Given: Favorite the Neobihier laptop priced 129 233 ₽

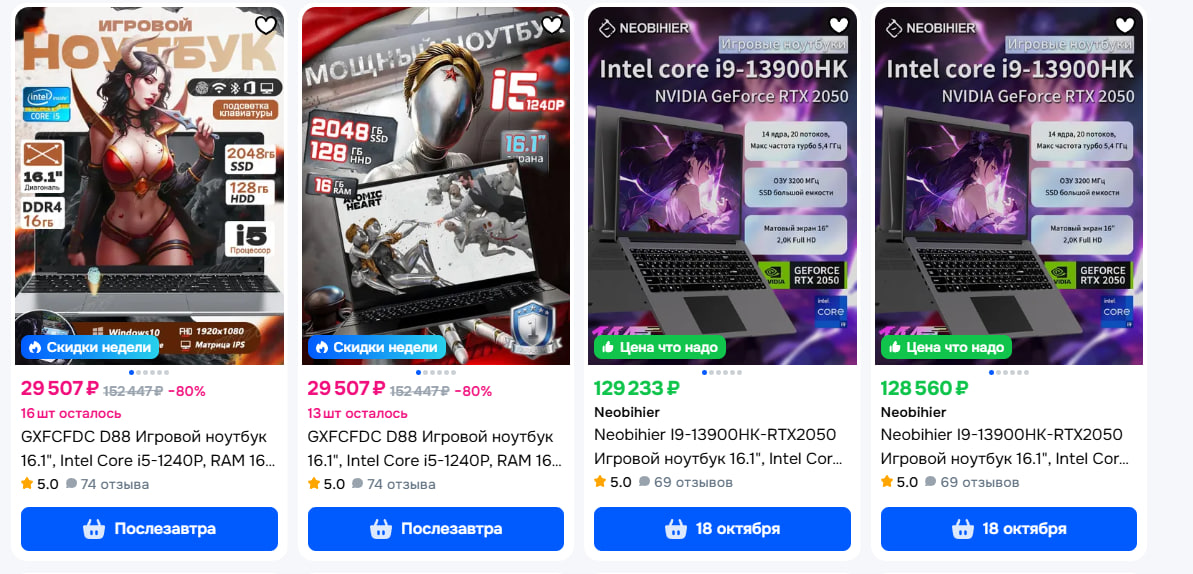Looking at the screenshot, I should (838, 25).
